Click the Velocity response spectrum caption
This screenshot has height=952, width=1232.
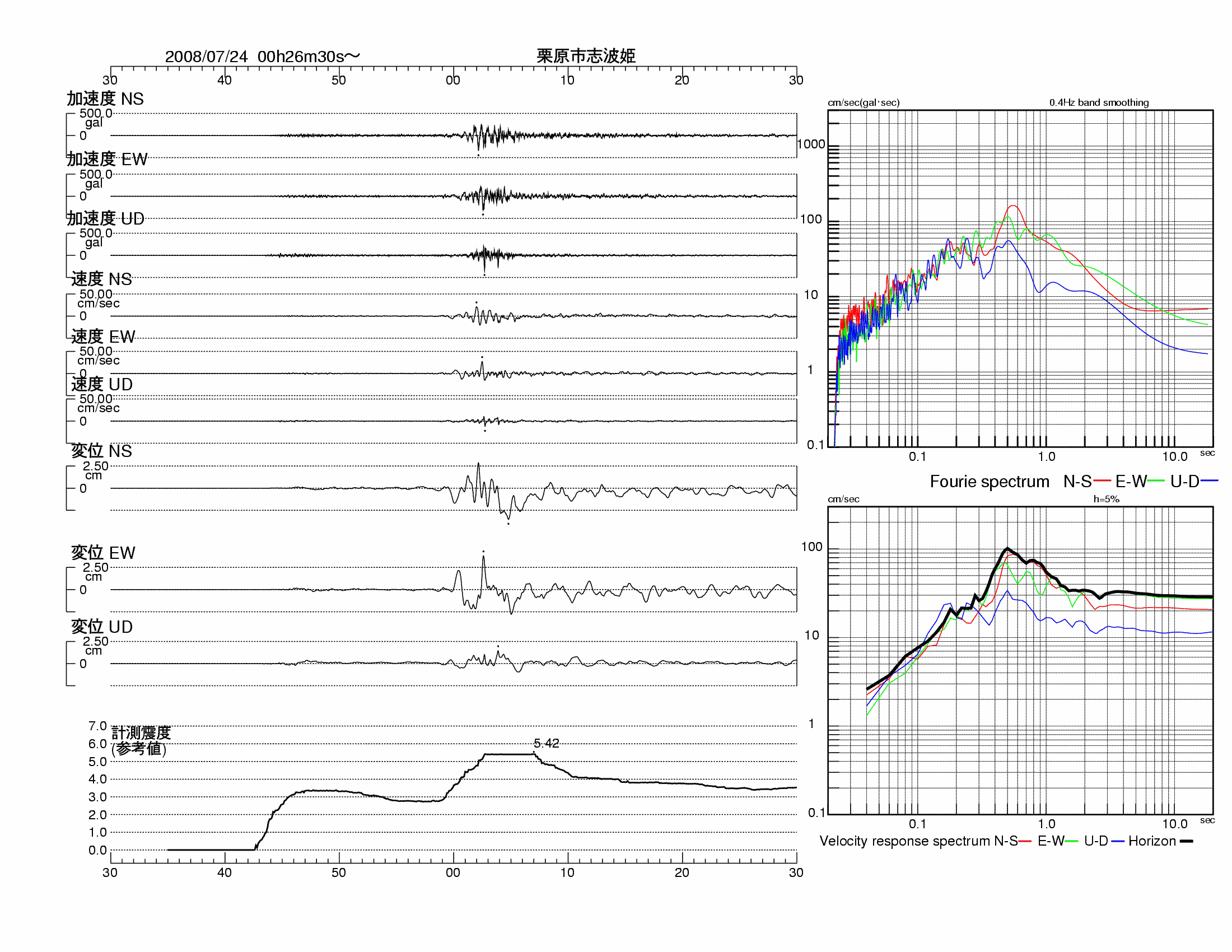(x=905, y=841)
